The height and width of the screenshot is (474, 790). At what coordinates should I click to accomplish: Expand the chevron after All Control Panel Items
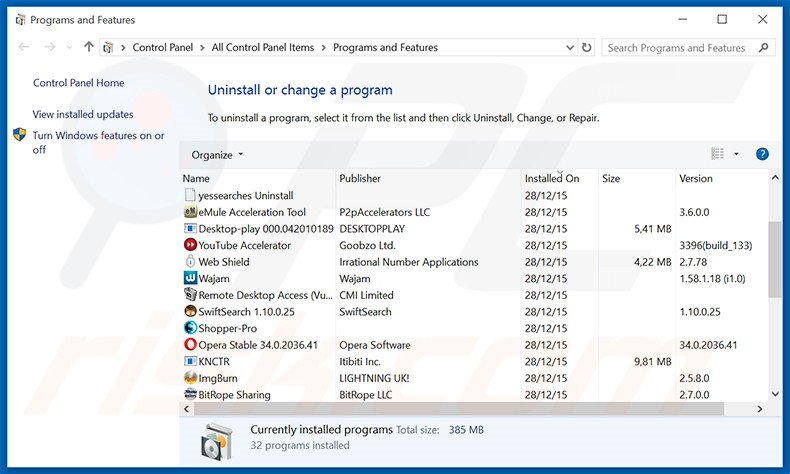323,48
